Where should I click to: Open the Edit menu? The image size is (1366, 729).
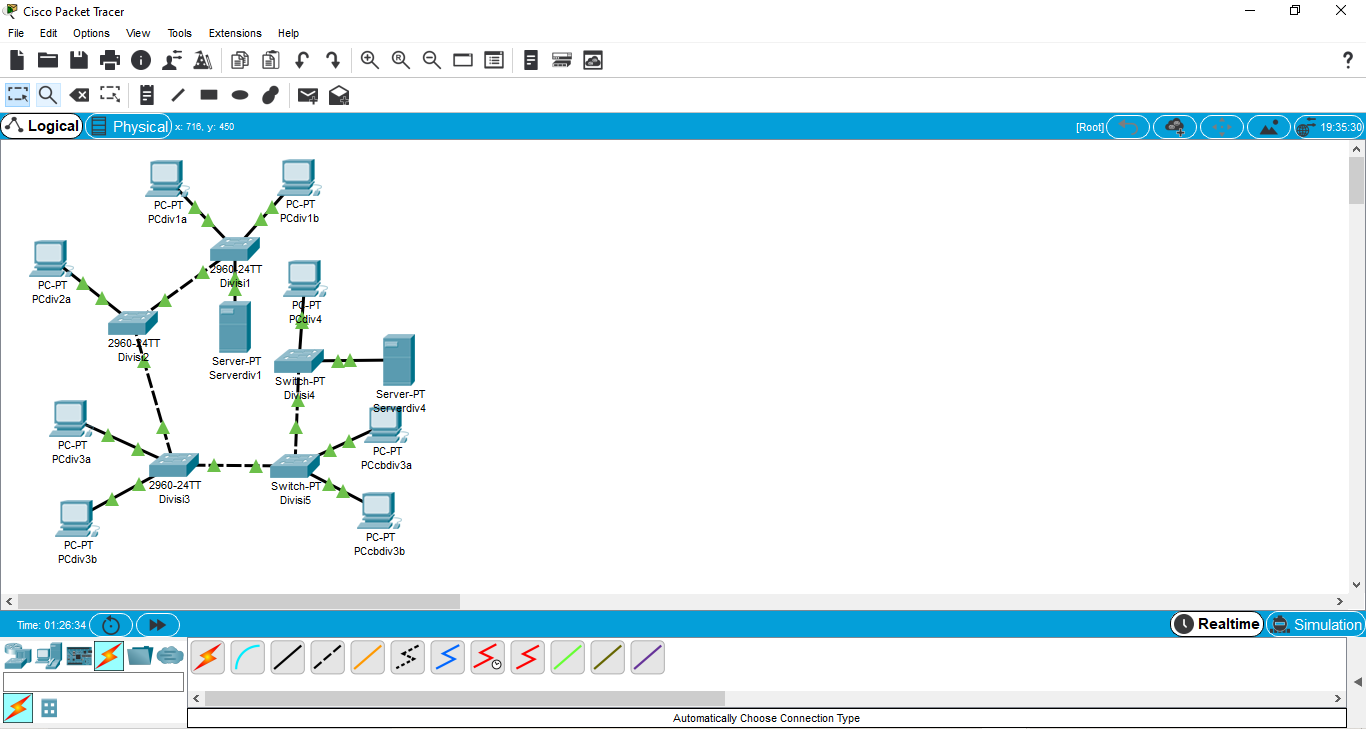tap(48, 33)
